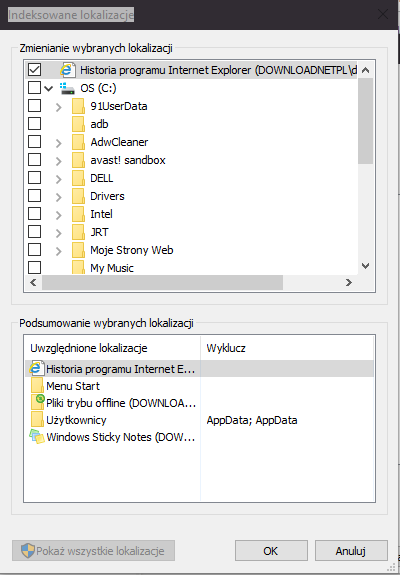Enable indexing for the Drivers folder
Viewport: 400px width, 575px height.
tap(34, 196)
